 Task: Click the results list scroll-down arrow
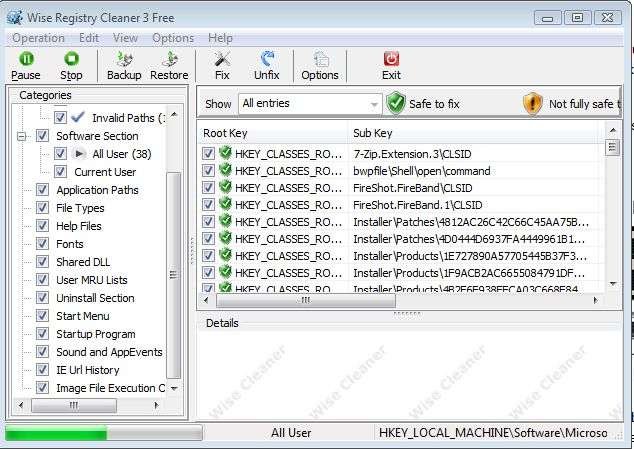point(613,284)
